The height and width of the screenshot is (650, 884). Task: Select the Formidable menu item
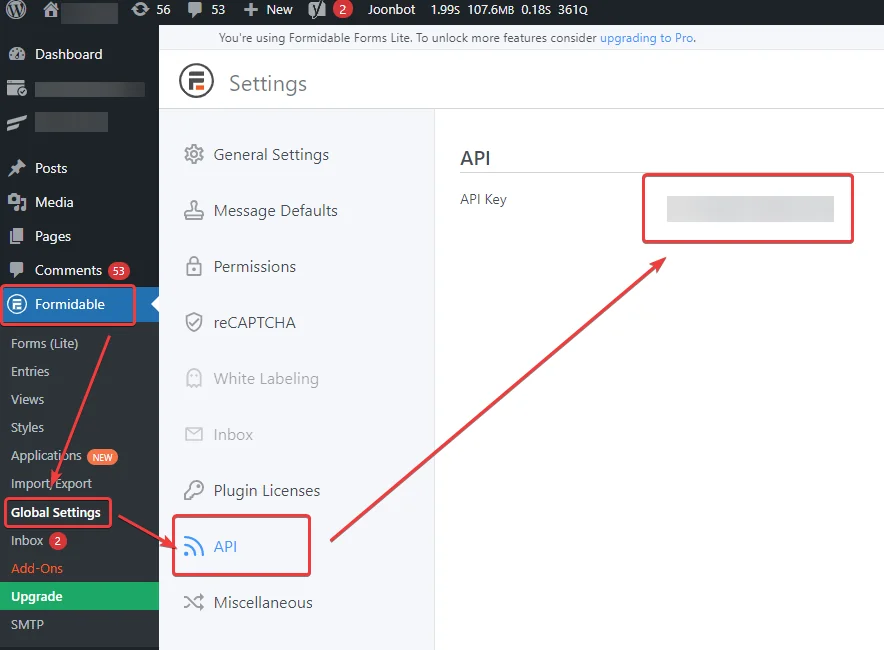coord(70,304)
